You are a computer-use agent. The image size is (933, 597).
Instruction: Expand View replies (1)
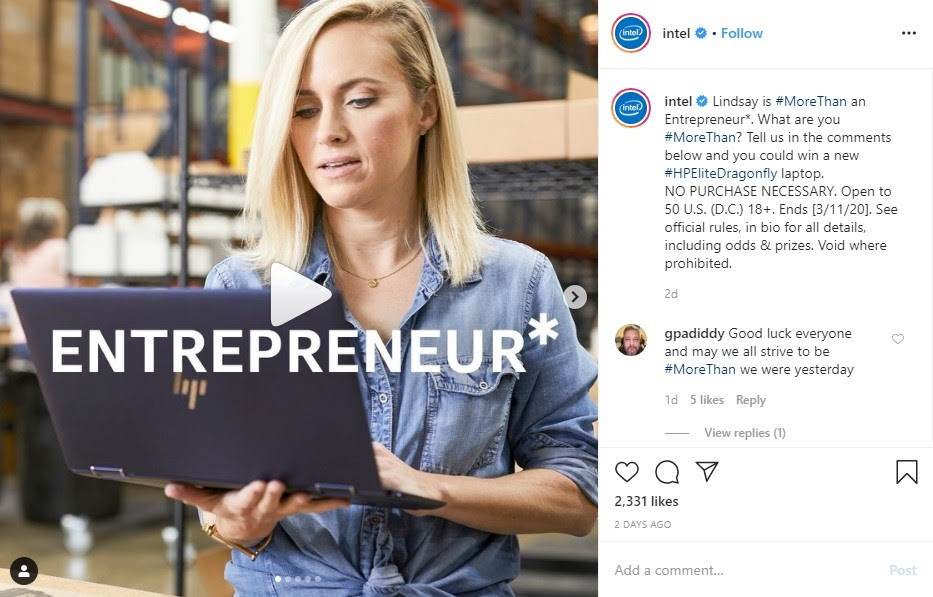click(x=744, y=433)
